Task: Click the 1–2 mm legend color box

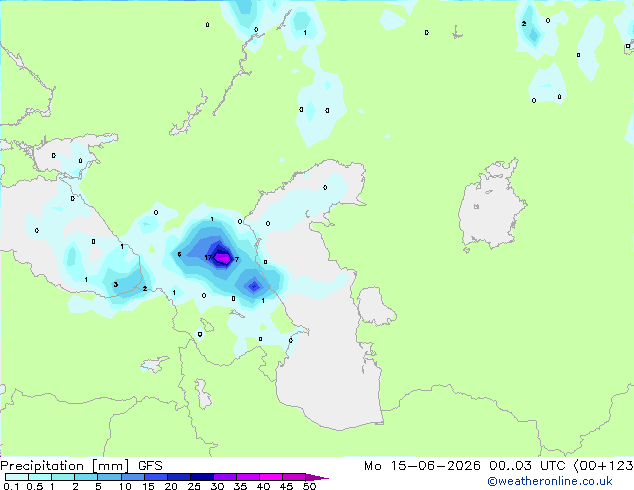Action: click(x=63, y=477)
